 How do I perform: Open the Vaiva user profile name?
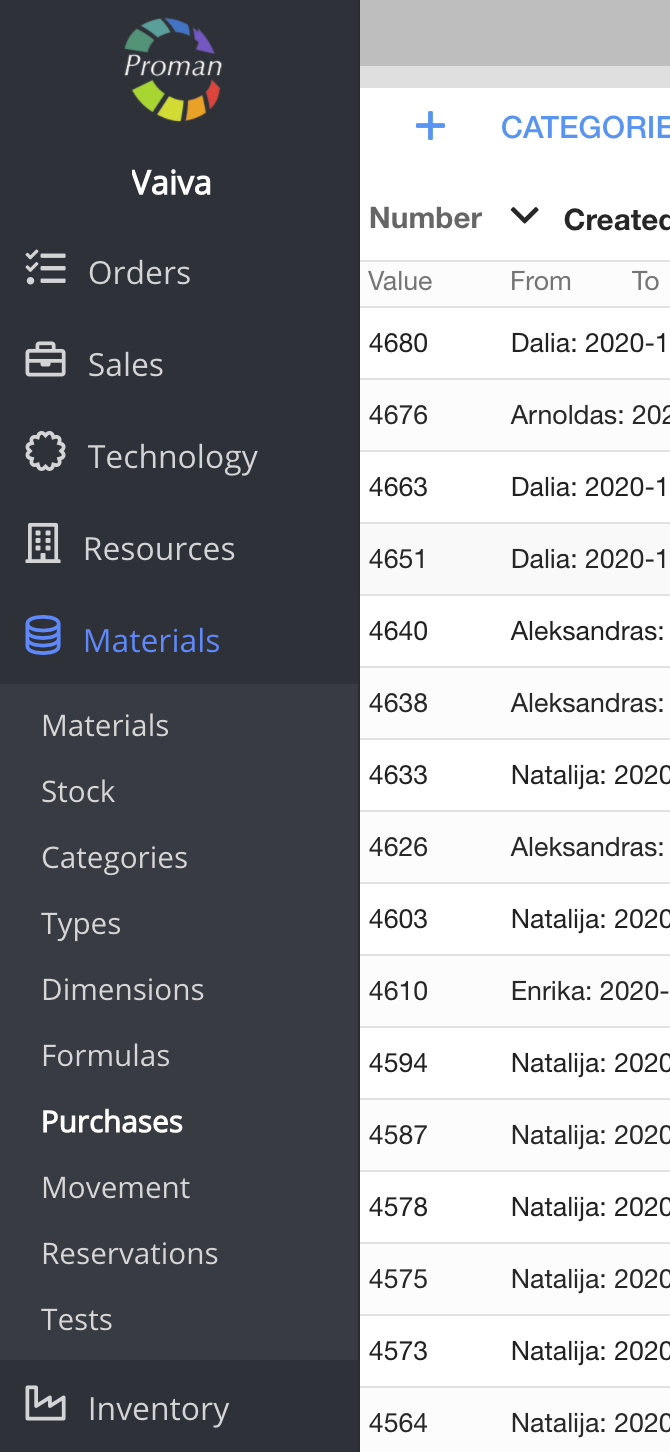(171, 183)
